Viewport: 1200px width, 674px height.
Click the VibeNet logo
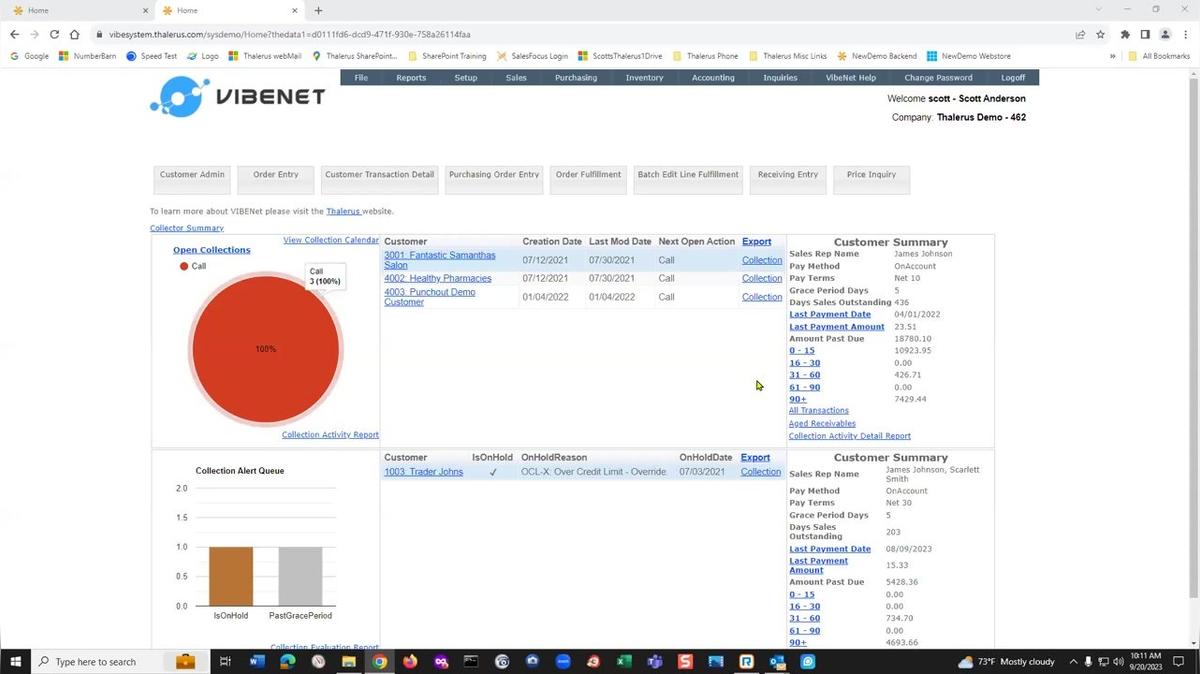[x=237, y=97]
